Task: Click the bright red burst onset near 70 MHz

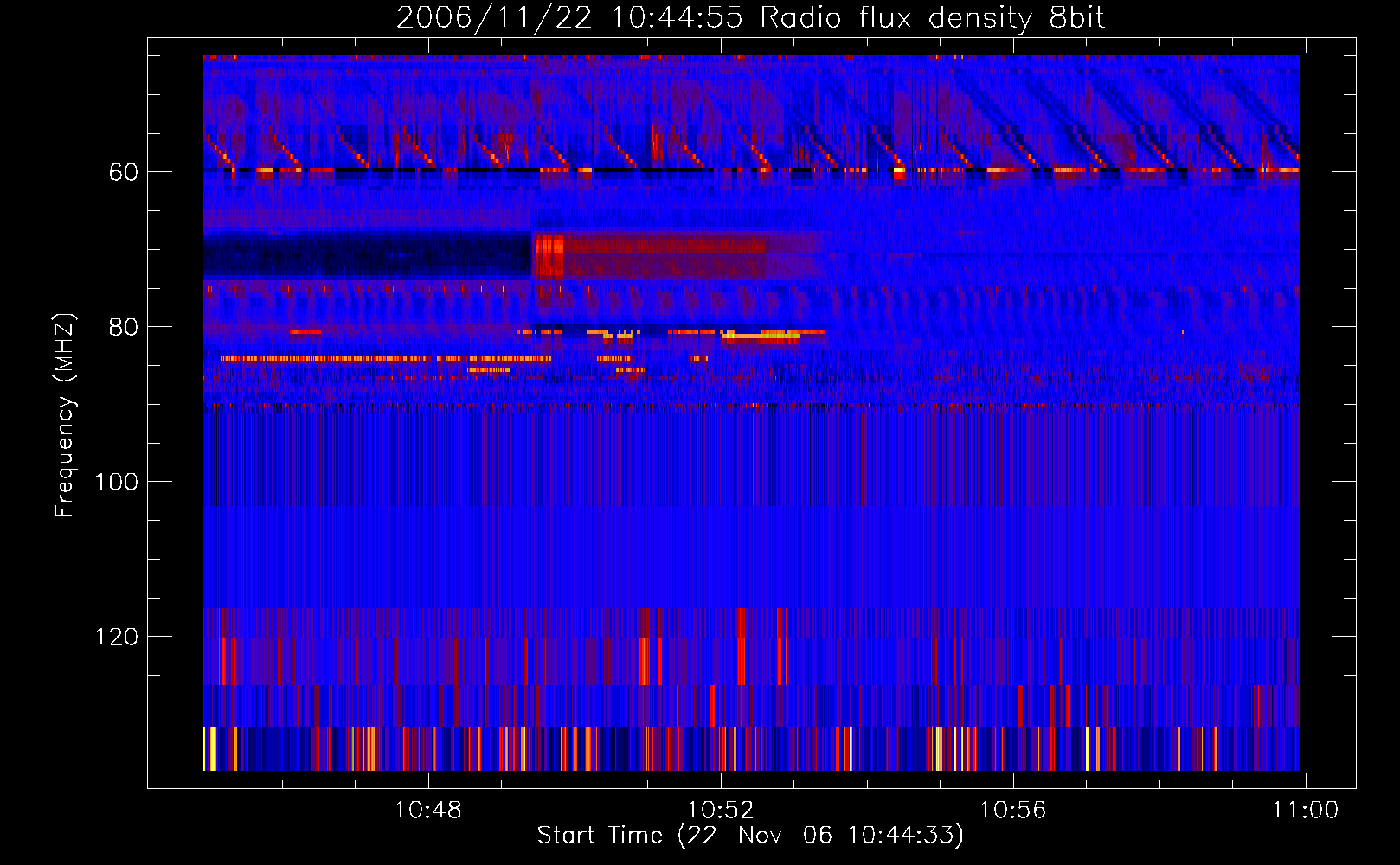Action: tap(549, 255)
